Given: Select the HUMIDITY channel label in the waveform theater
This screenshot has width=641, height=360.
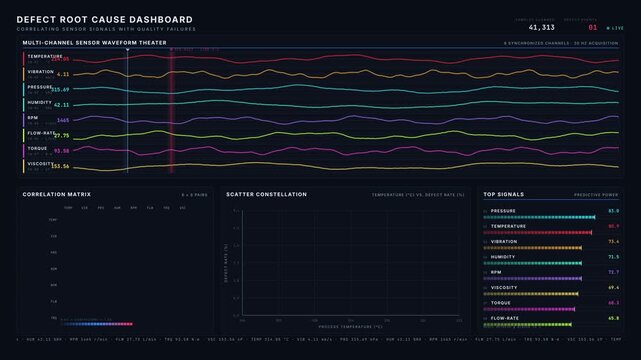Looking at the screenshot, I should [x=40, y=103].
